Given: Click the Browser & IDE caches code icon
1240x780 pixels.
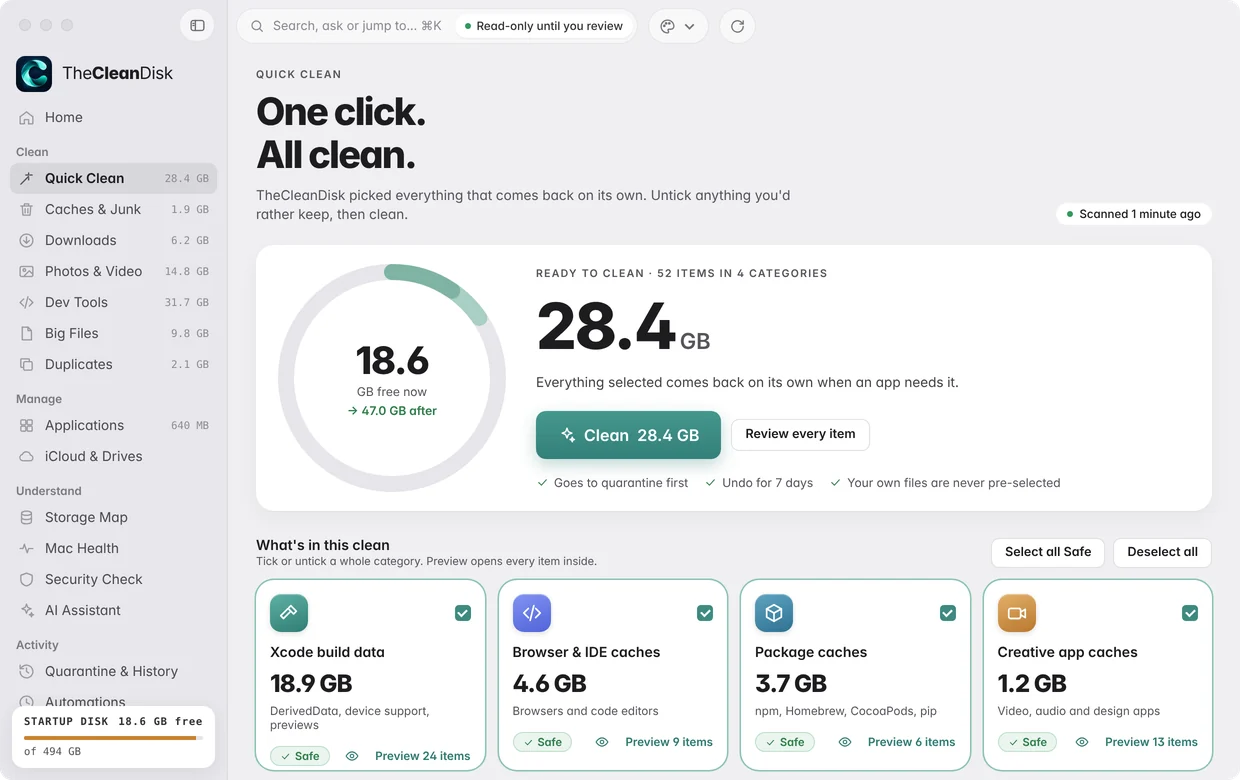Looking at the screenshot, I should (x=531, y=613).
